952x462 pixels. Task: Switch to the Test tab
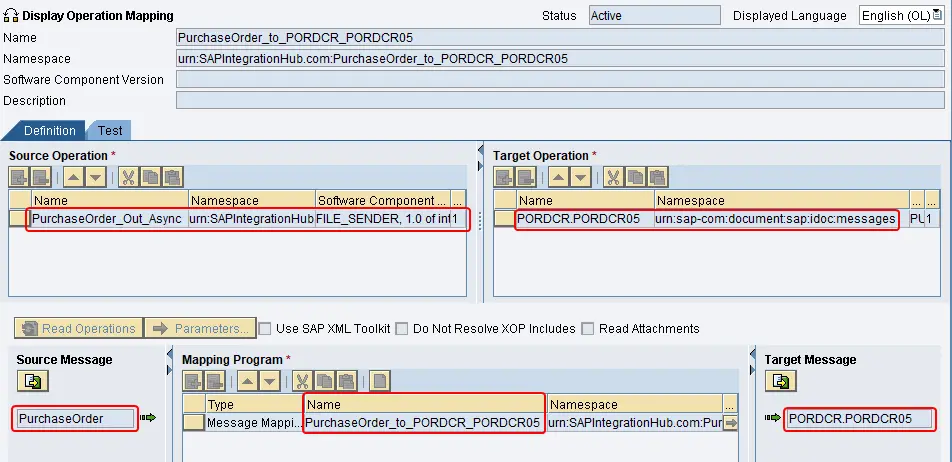click(x=110, y=131)
